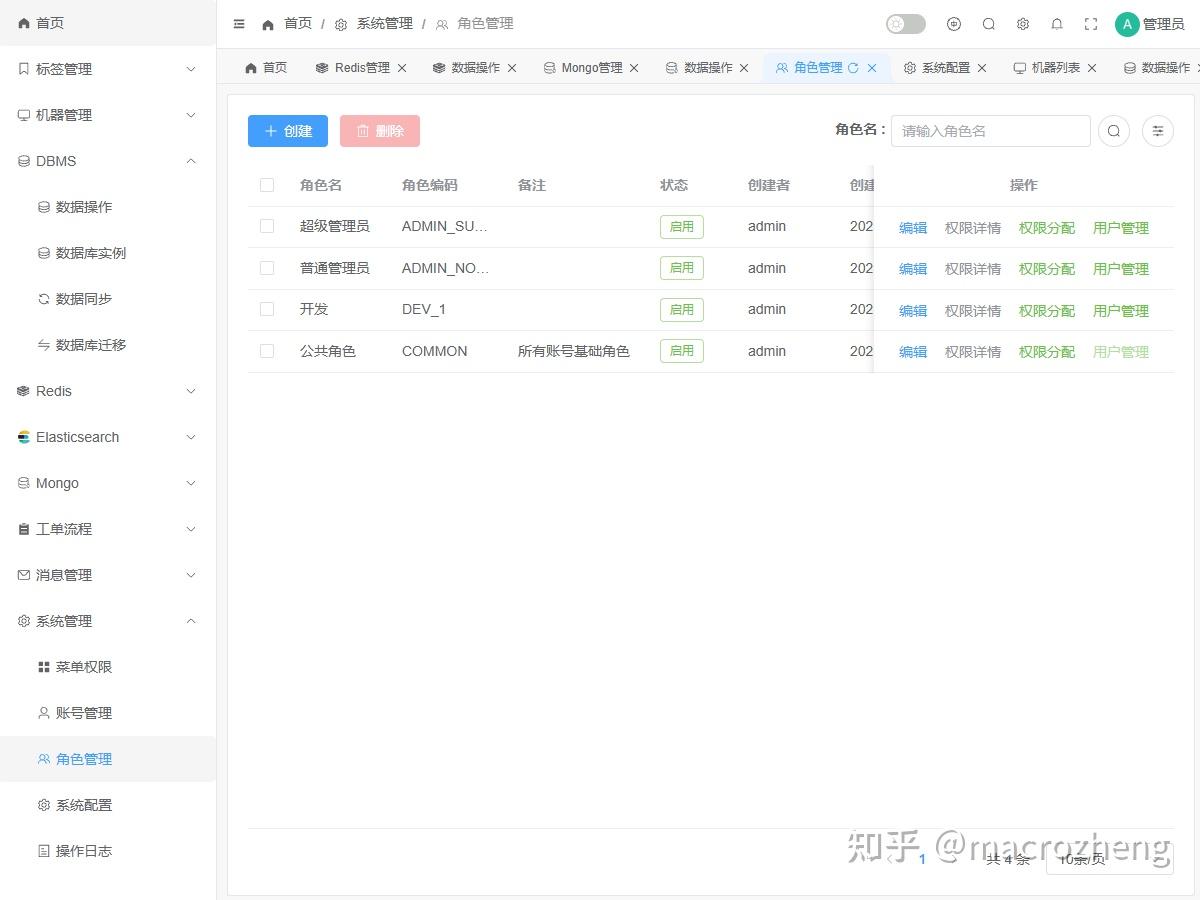Toggle the sidebar with the hamburger icon

[238, 23]
